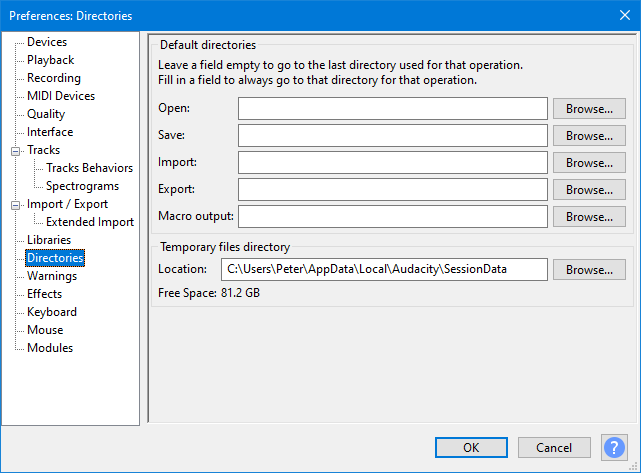Browse for the Open default directory
Viewport: 641px width, 473px height.
pyautogui.click(x=589, y=109)
